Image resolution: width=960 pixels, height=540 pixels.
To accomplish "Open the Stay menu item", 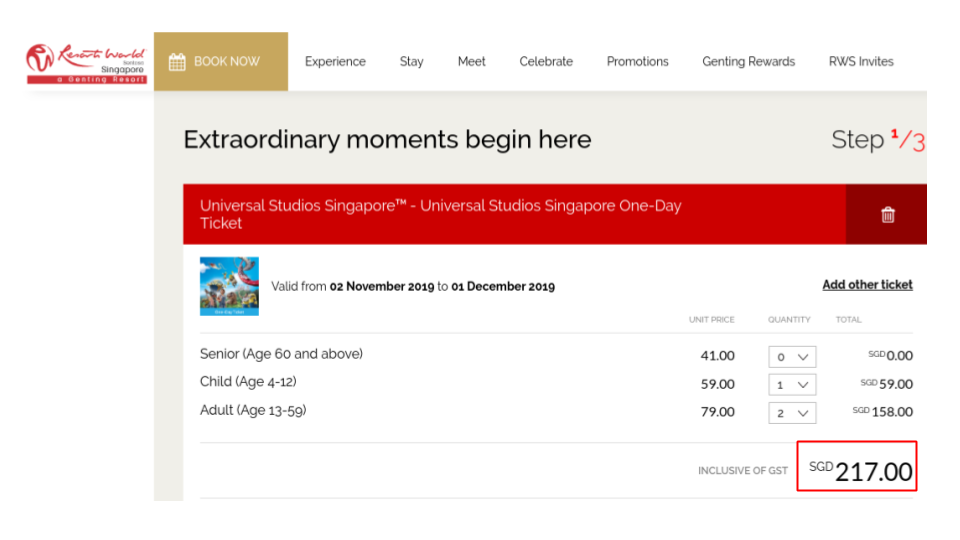I will (412, 62).
